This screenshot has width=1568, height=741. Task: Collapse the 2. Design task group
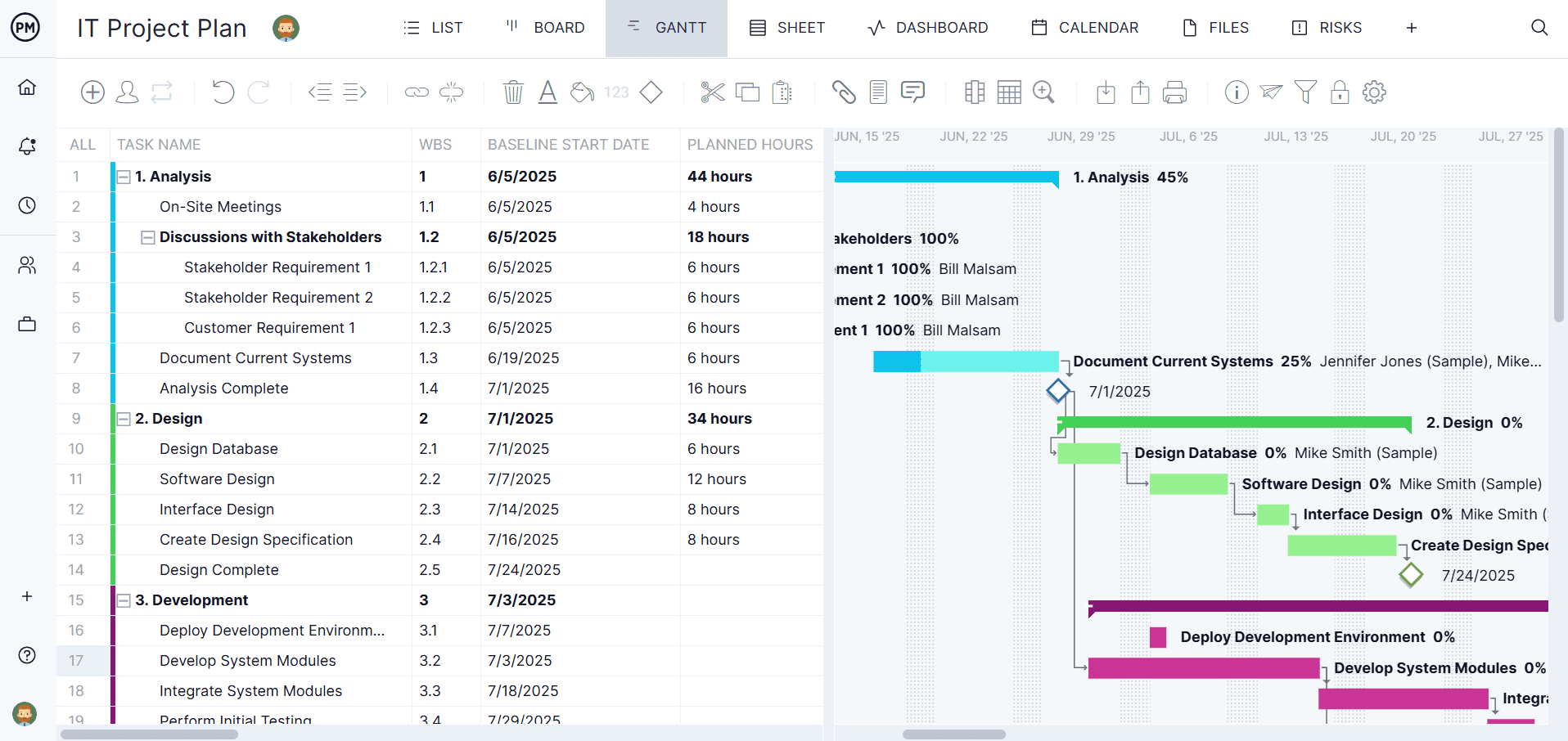124,419
